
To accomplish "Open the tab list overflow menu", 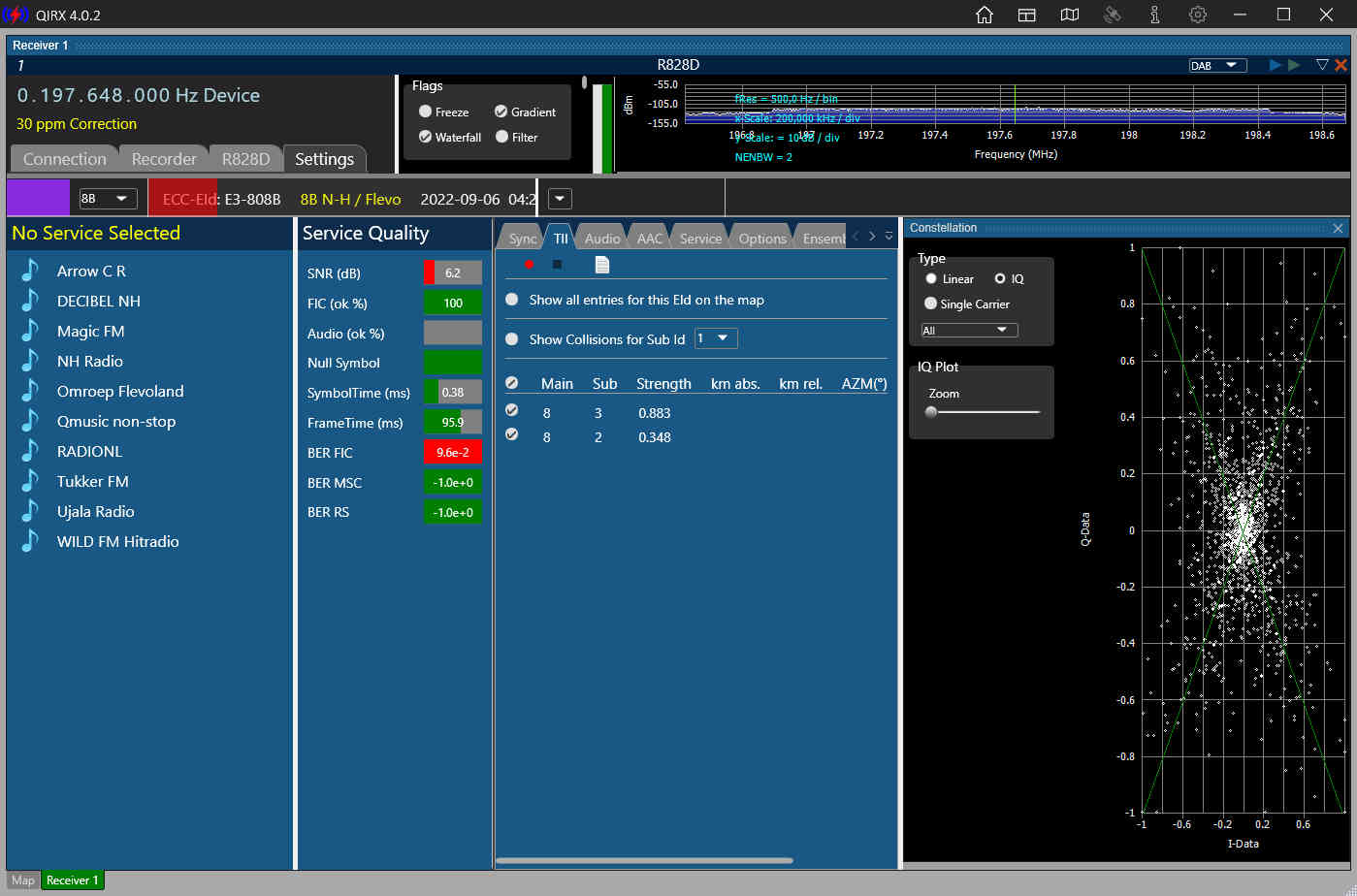I will click(x=889, y=236).
